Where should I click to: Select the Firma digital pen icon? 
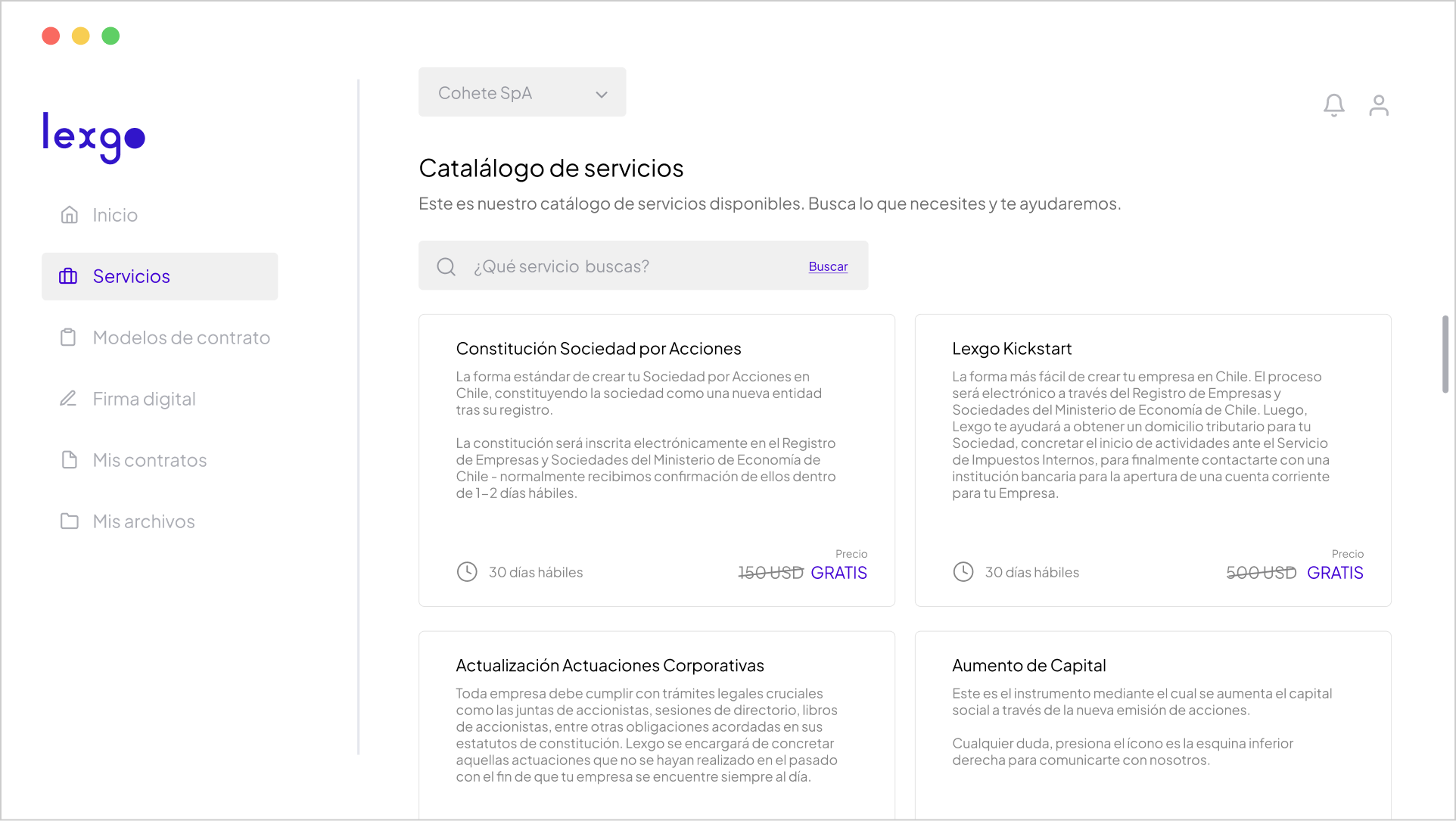click(70, 399)
